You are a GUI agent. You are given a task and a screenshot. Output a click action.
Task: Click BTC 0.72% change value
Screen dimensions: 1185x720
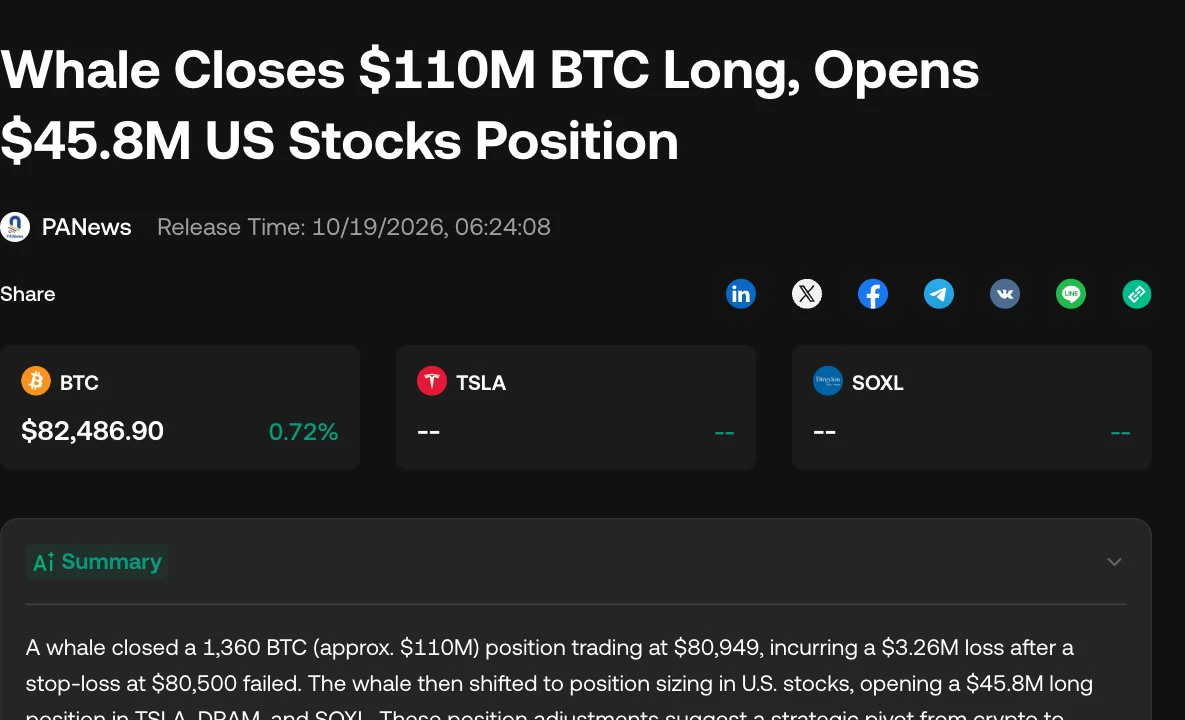pos(303,431)
